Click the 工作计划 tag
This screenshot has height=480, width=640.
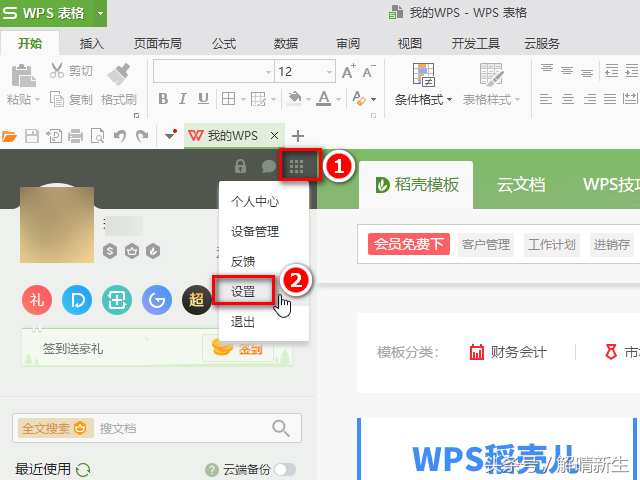coord(552,244)
